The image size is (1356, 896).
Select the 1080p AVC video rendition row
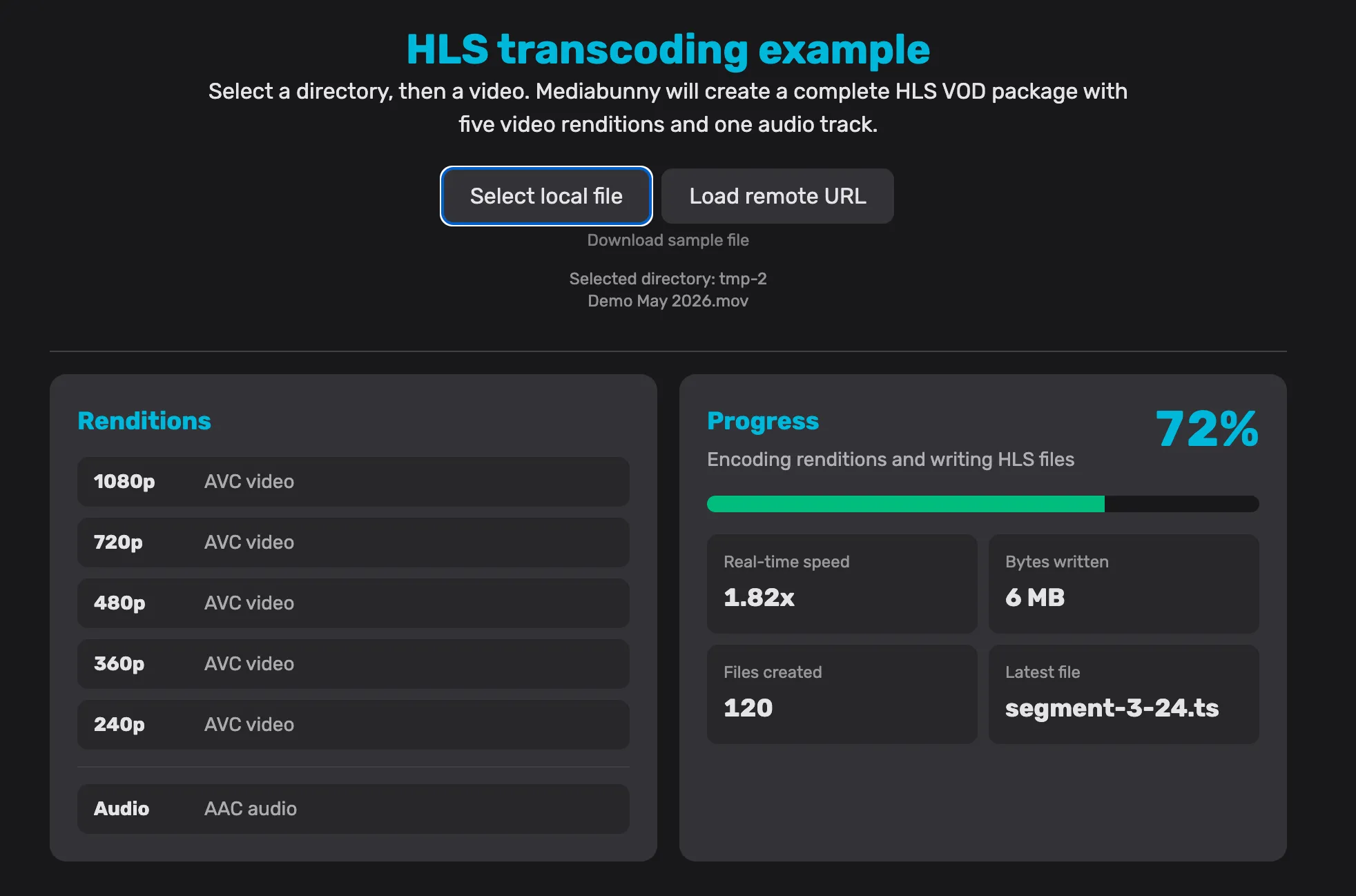(353, 482)
